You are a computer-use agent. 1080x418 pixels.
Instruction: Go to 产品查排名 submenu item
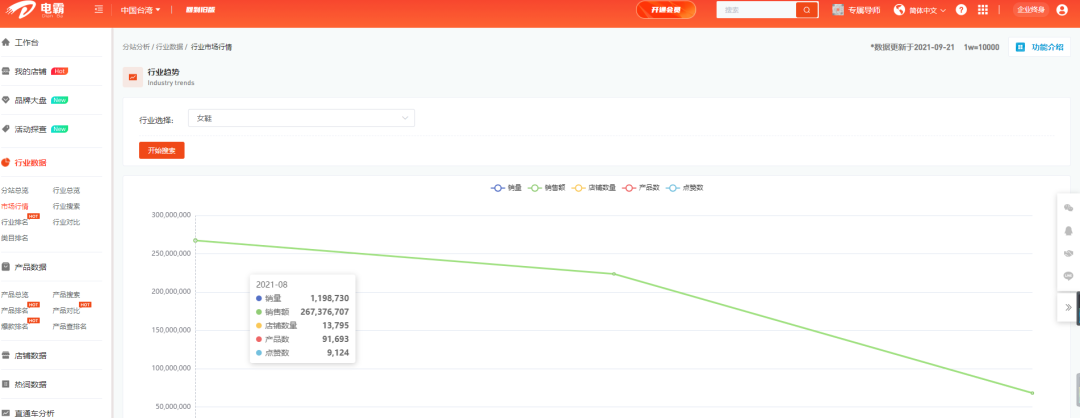(70, 326)
